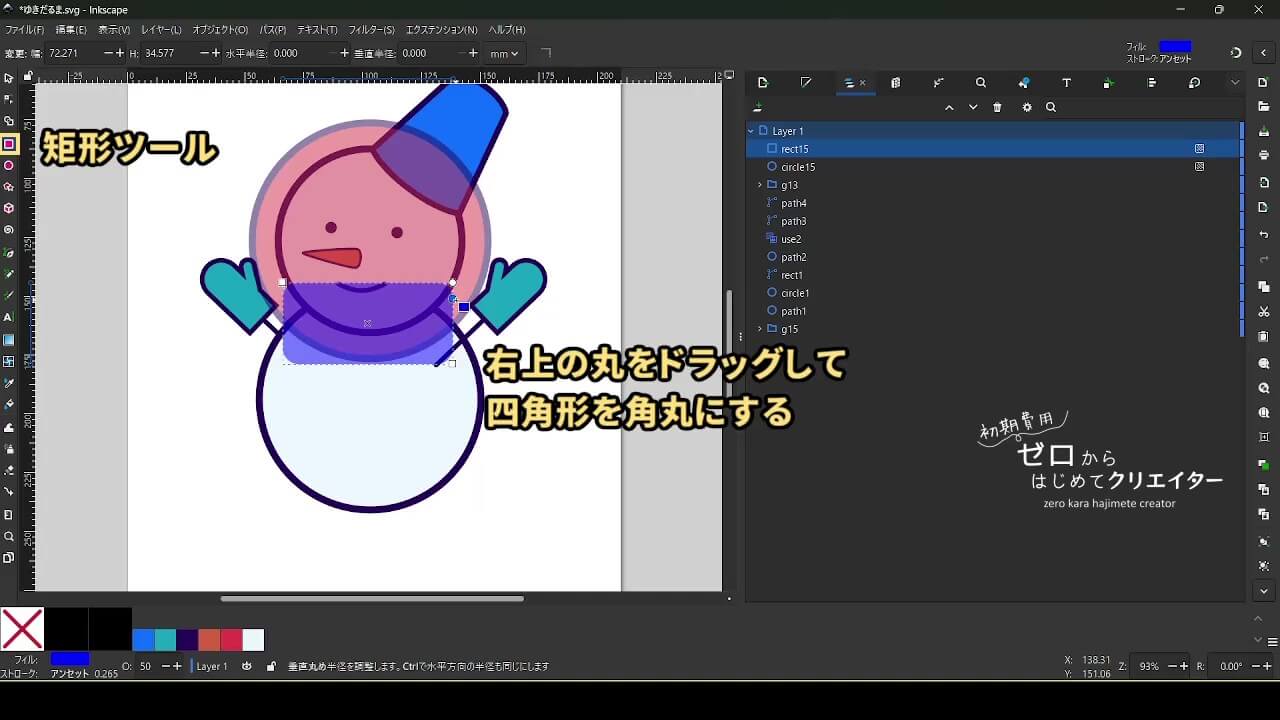
Task: Select circle15 in the layers list
Action: pos(798,167)
